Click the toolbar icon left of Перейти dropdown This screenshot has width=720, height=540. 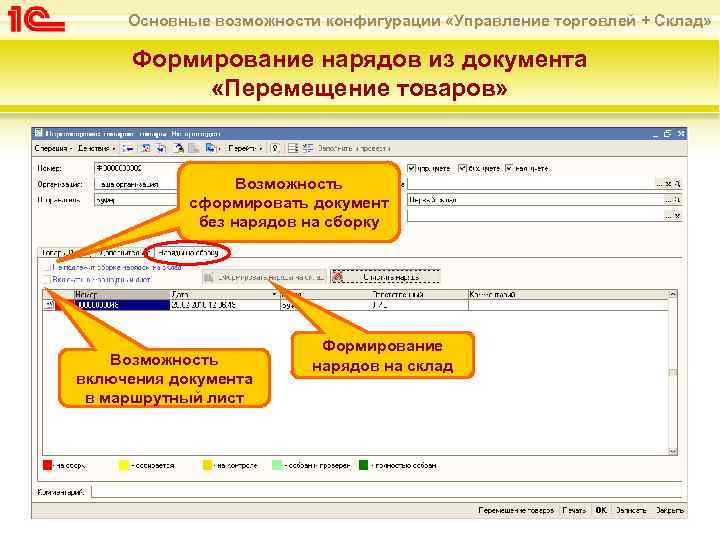(211, 148)
